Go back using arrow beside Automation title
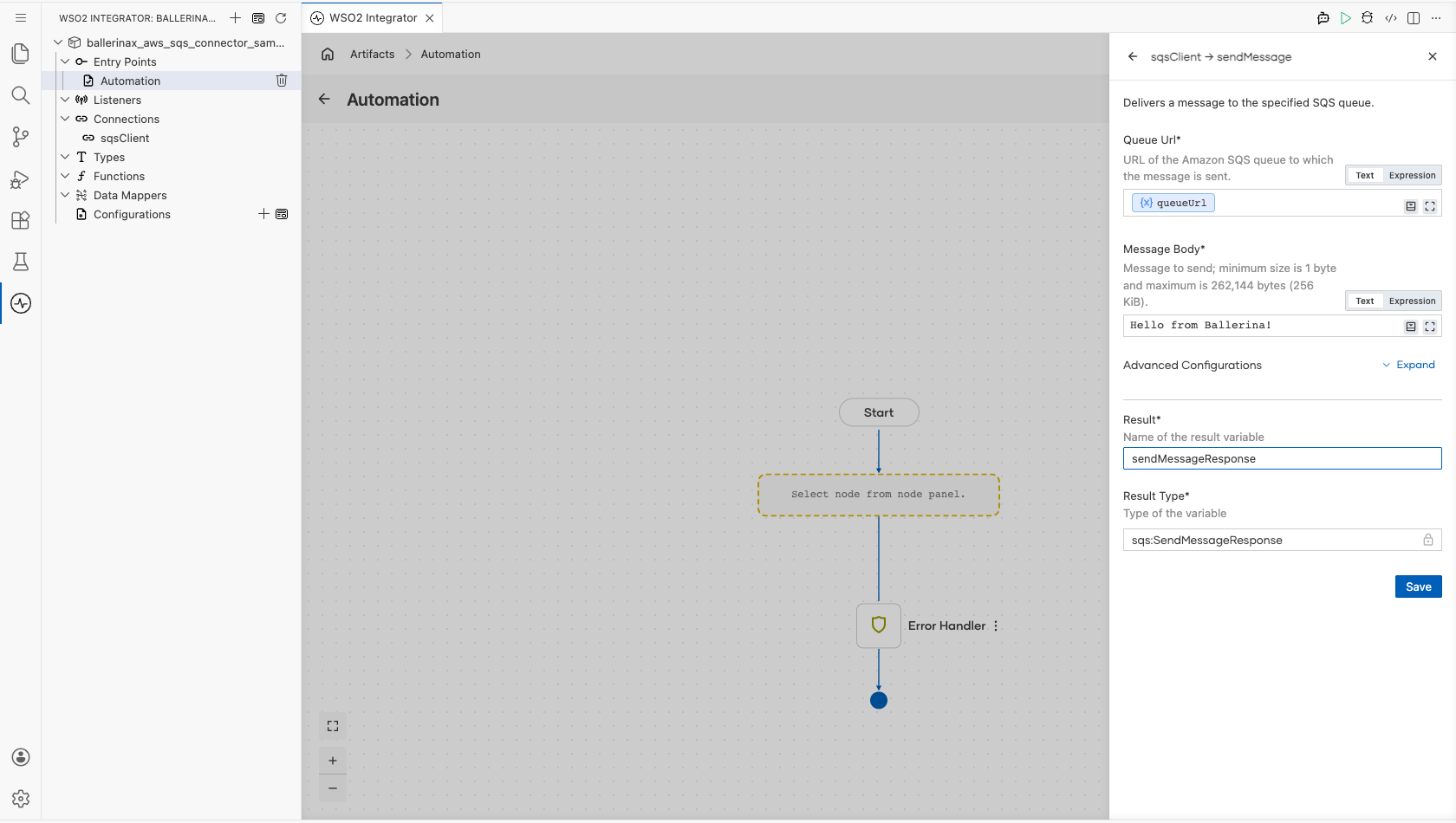Viewport: 1456px width, 823px height. [324, 99]
